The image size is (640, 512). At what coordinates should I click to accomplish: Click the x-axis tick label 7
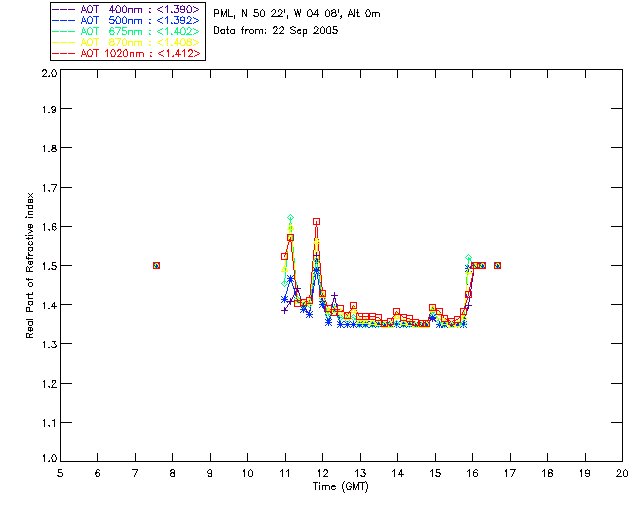click(135, 473)
